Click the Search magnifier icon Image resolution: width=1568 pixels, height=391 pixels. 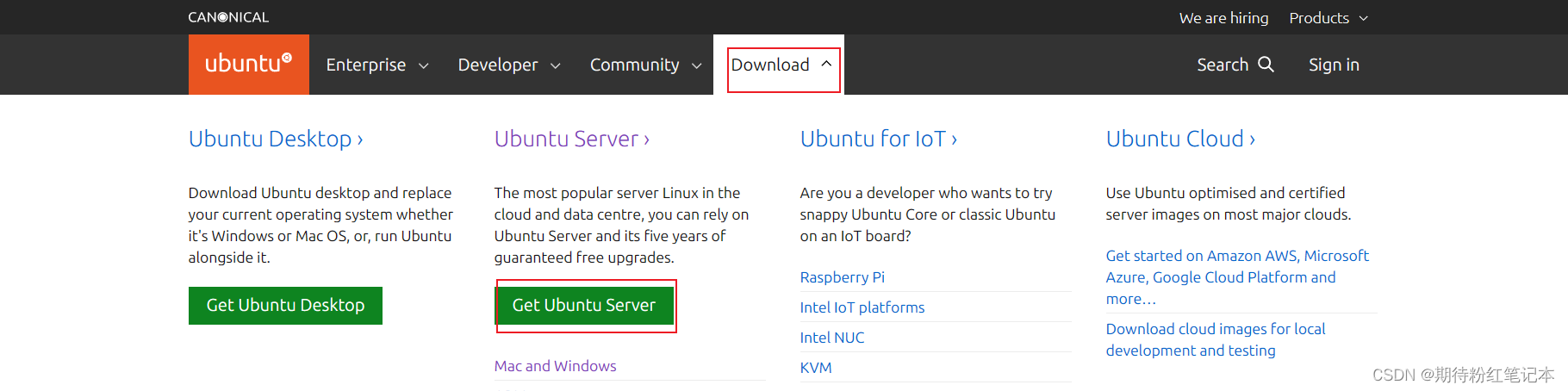point(1266,65)
